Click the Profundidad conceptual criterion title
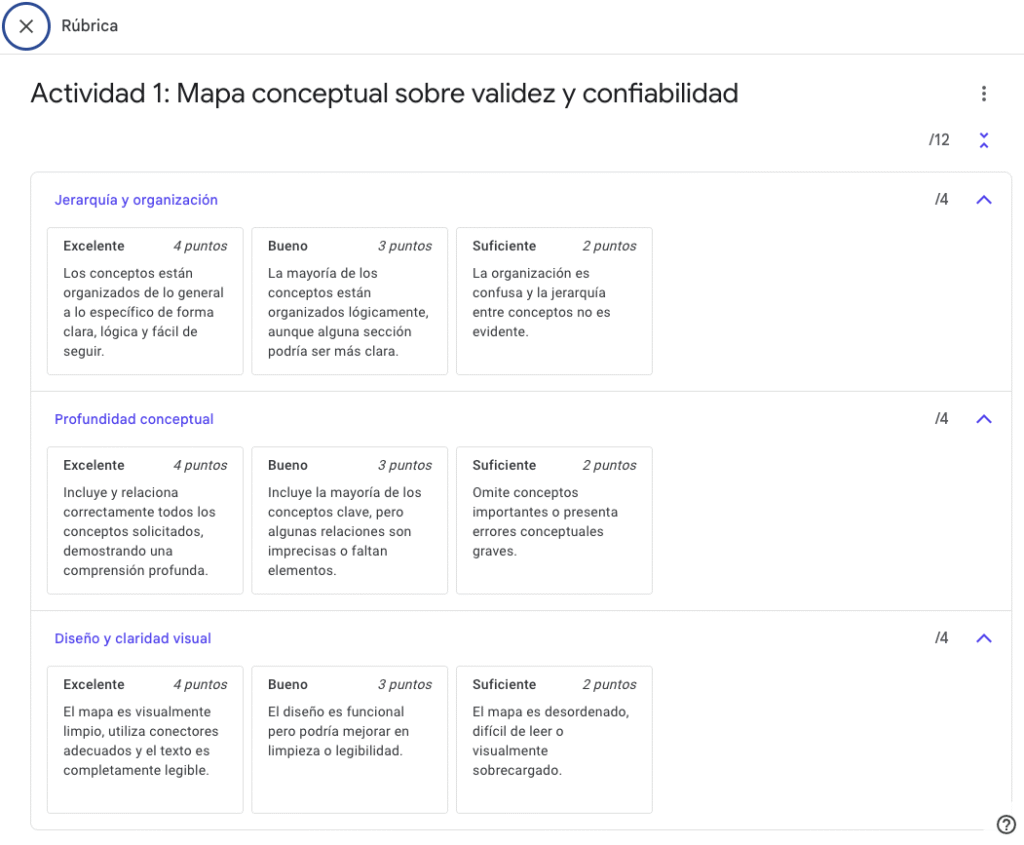This screenshot has width=1024, height=845. [x=134, y=419]
